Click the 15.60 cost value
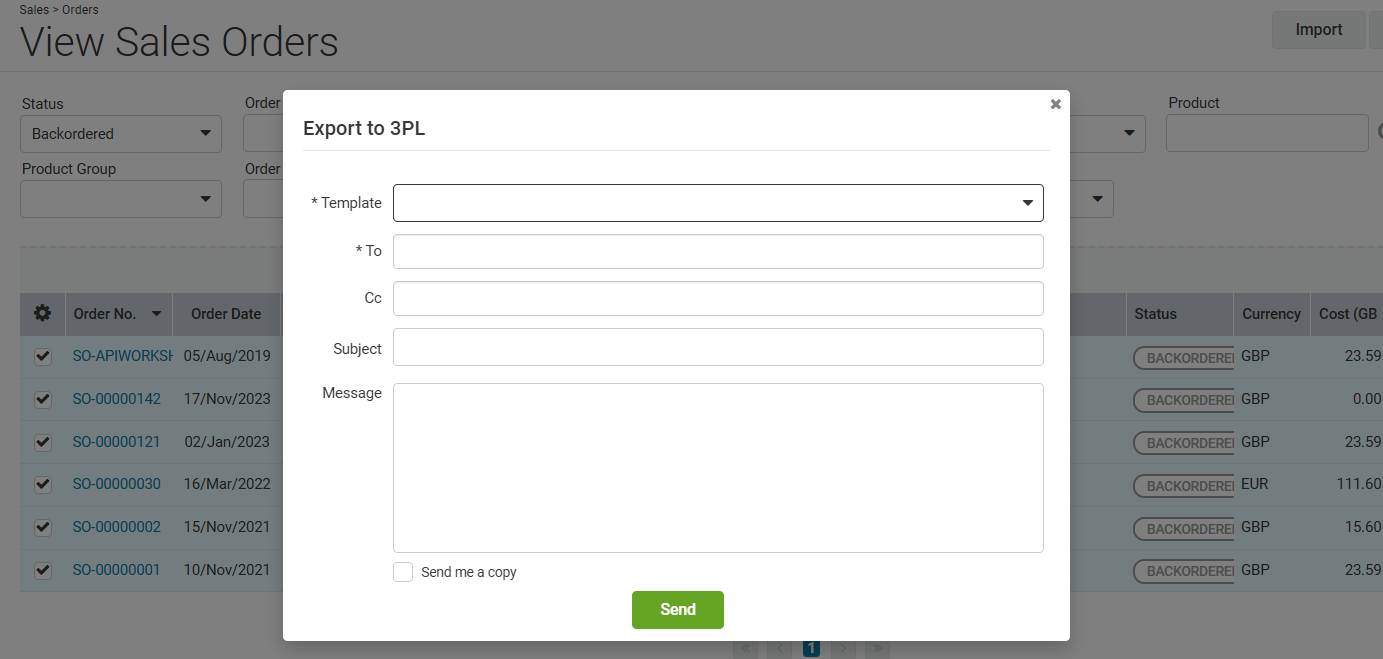The height and width of the screenshot is (659, 1383). [x=1363, y=527]
